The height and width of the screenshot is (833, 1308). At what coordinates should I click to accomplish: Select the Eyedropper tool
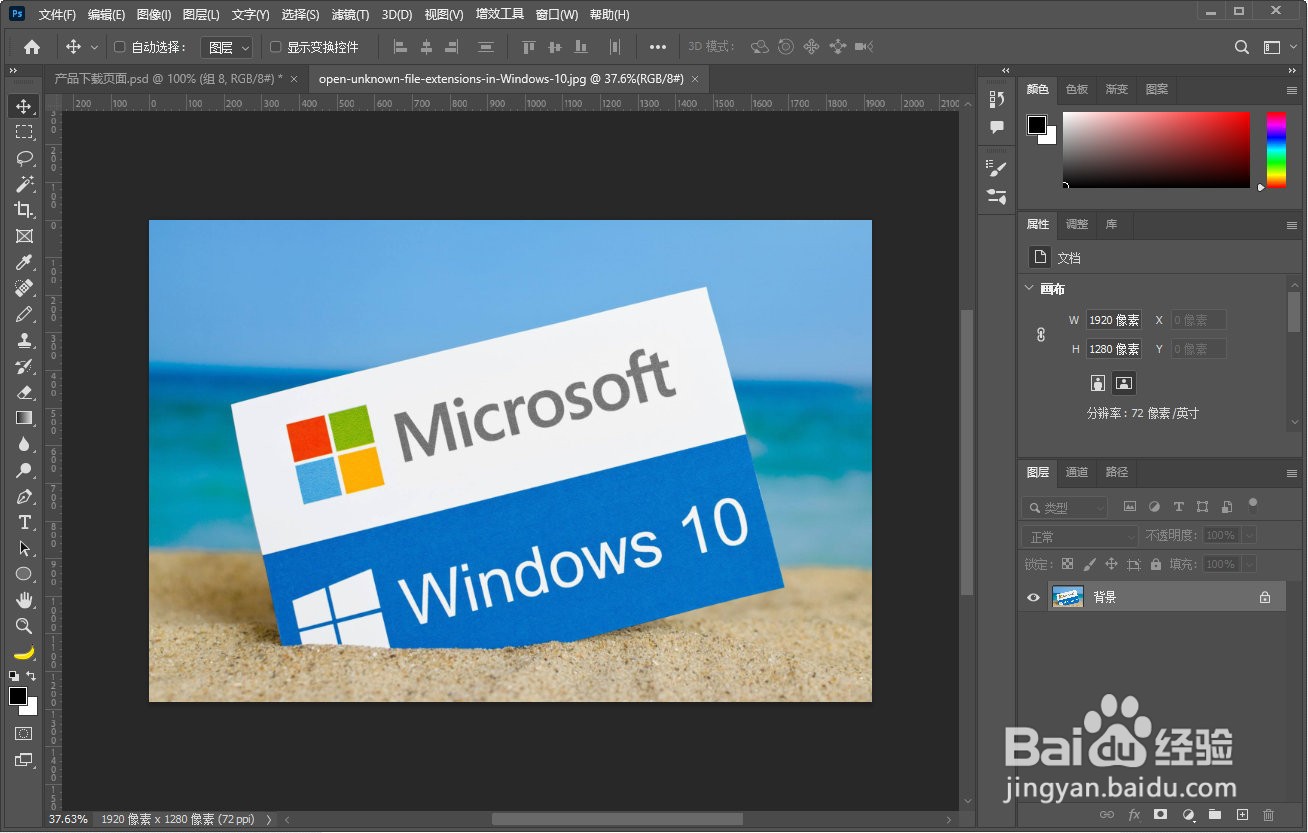[24, 262]
